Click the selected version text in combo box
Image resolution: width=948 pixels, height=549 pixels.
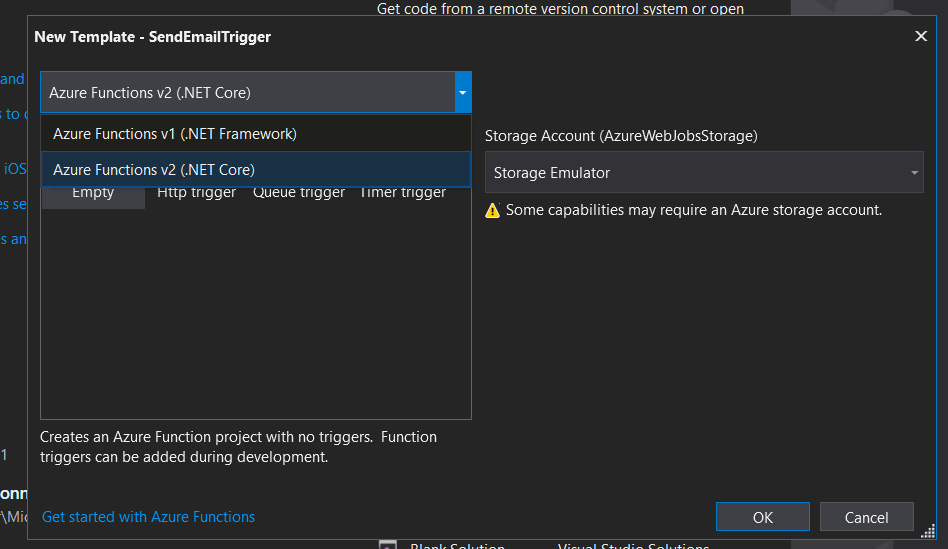coord(150,93)
